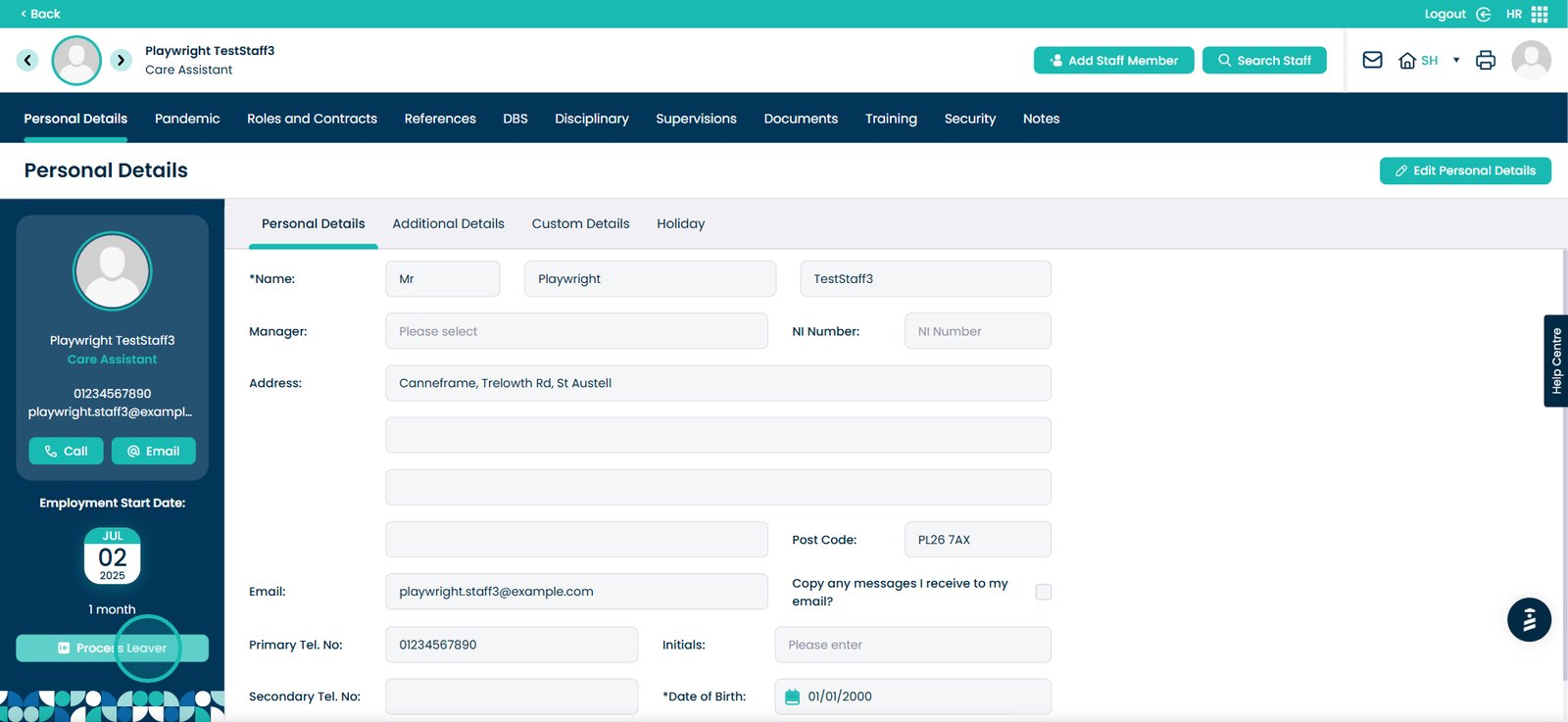The image size is (1568, 722).
Task: Expand the home SH dropdown arrow
Action: pyautogui.click(x=1456, y=61)
